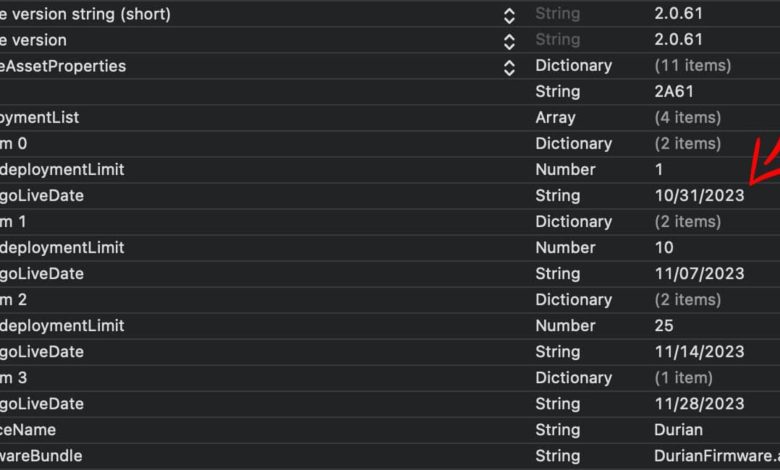Select the version string (short) key
This screenshot has width=780, height=470.
[85, 14]
